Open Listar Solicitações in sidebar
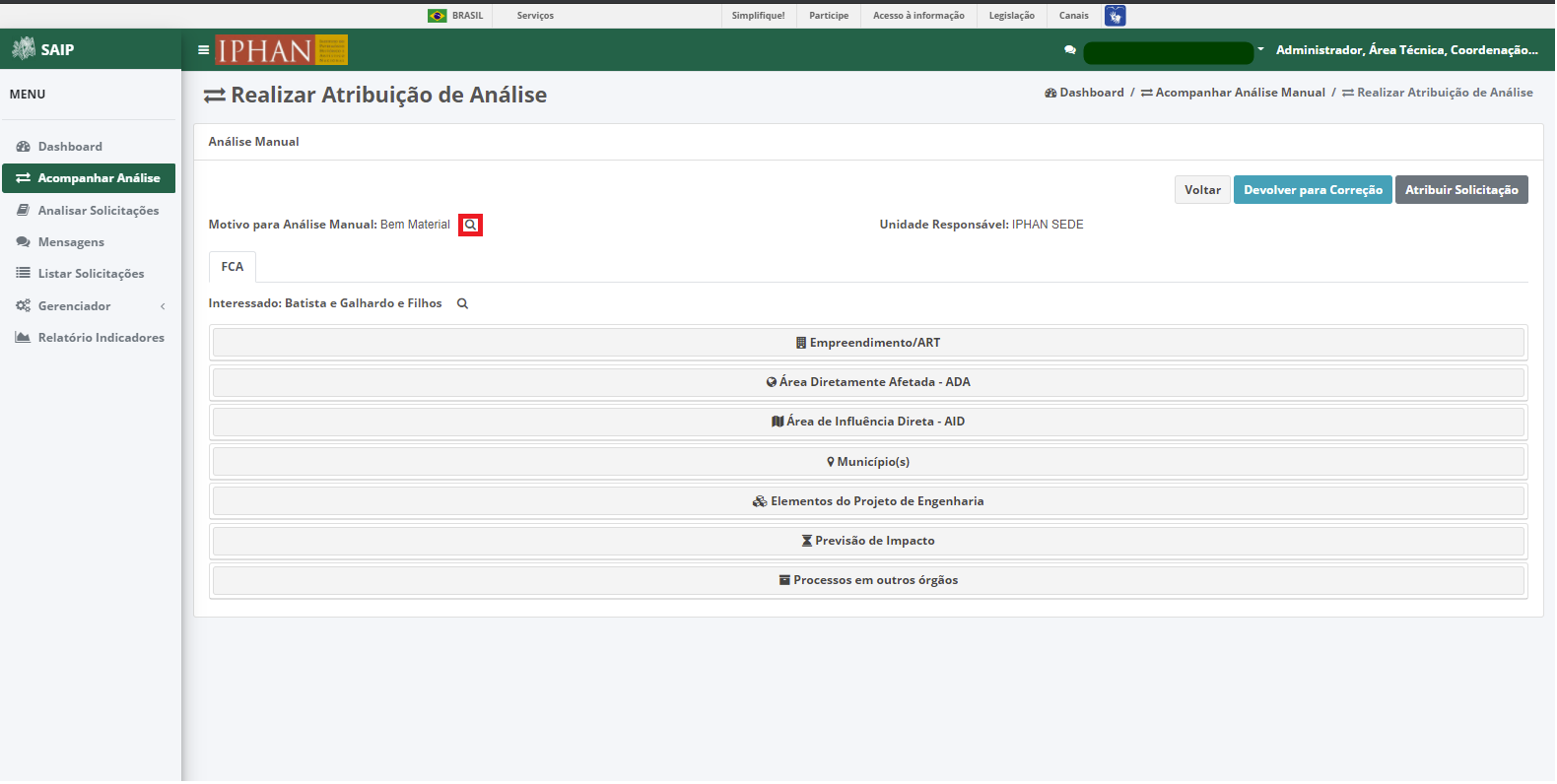1557x784 pixels. pos(89,274)
